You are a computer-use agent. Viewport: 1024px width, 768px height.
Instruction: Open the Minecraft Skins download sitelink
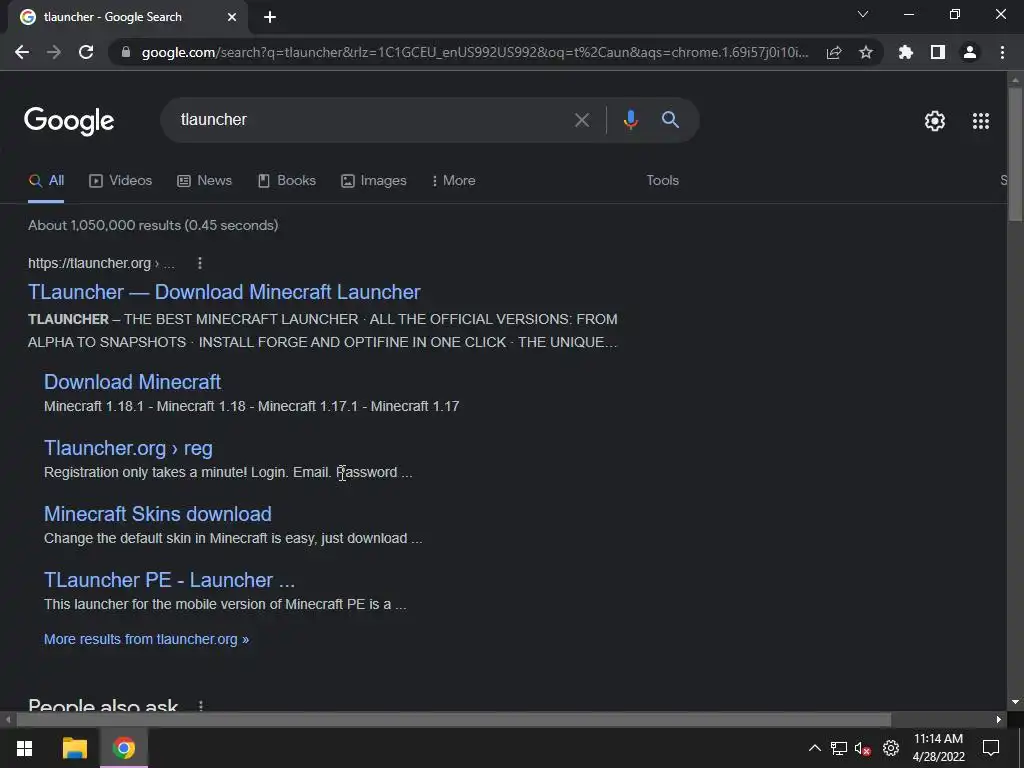click(x=157, y=514)
